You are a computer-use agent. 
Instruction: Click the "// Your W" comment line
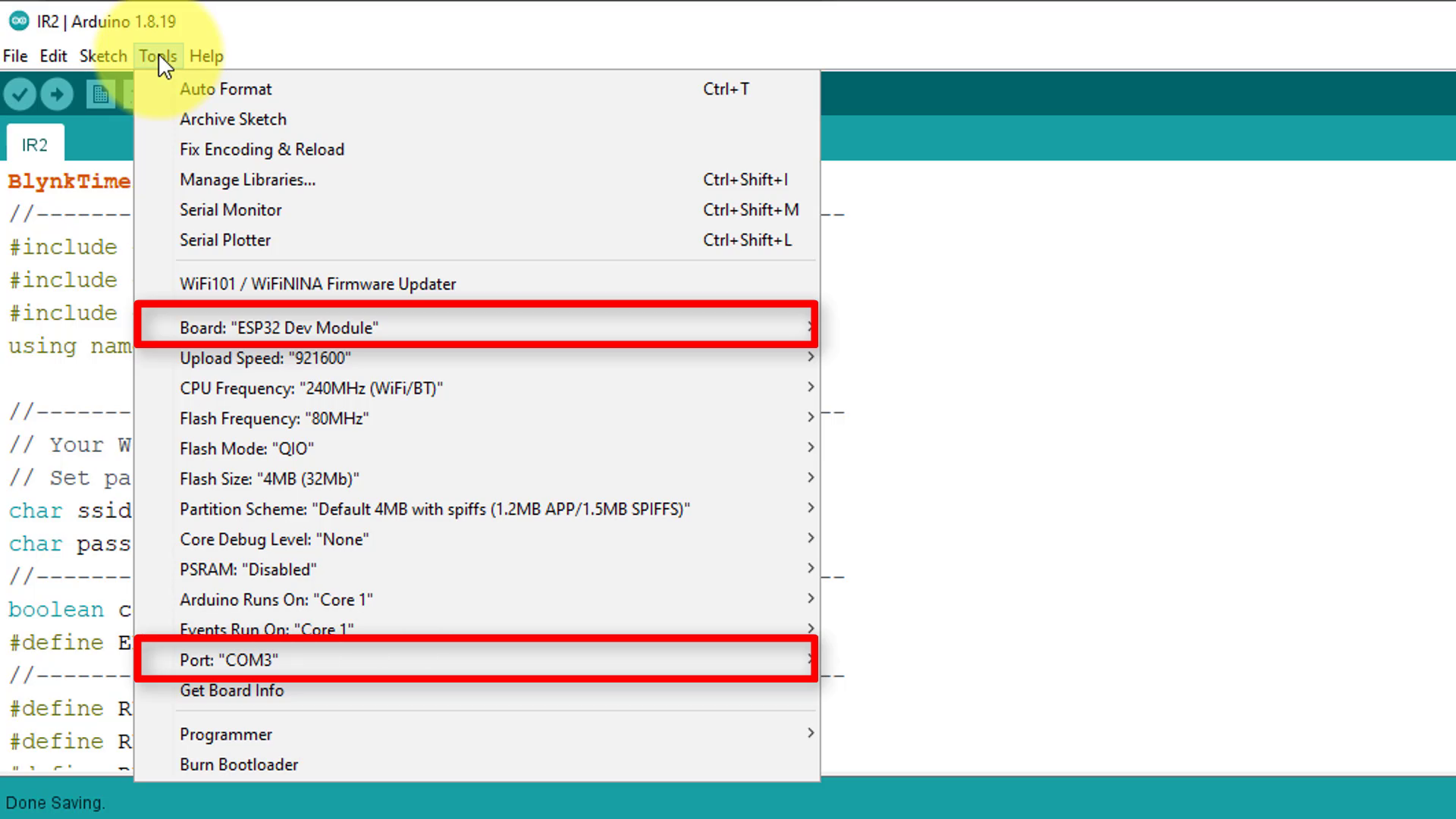[70, 445]
